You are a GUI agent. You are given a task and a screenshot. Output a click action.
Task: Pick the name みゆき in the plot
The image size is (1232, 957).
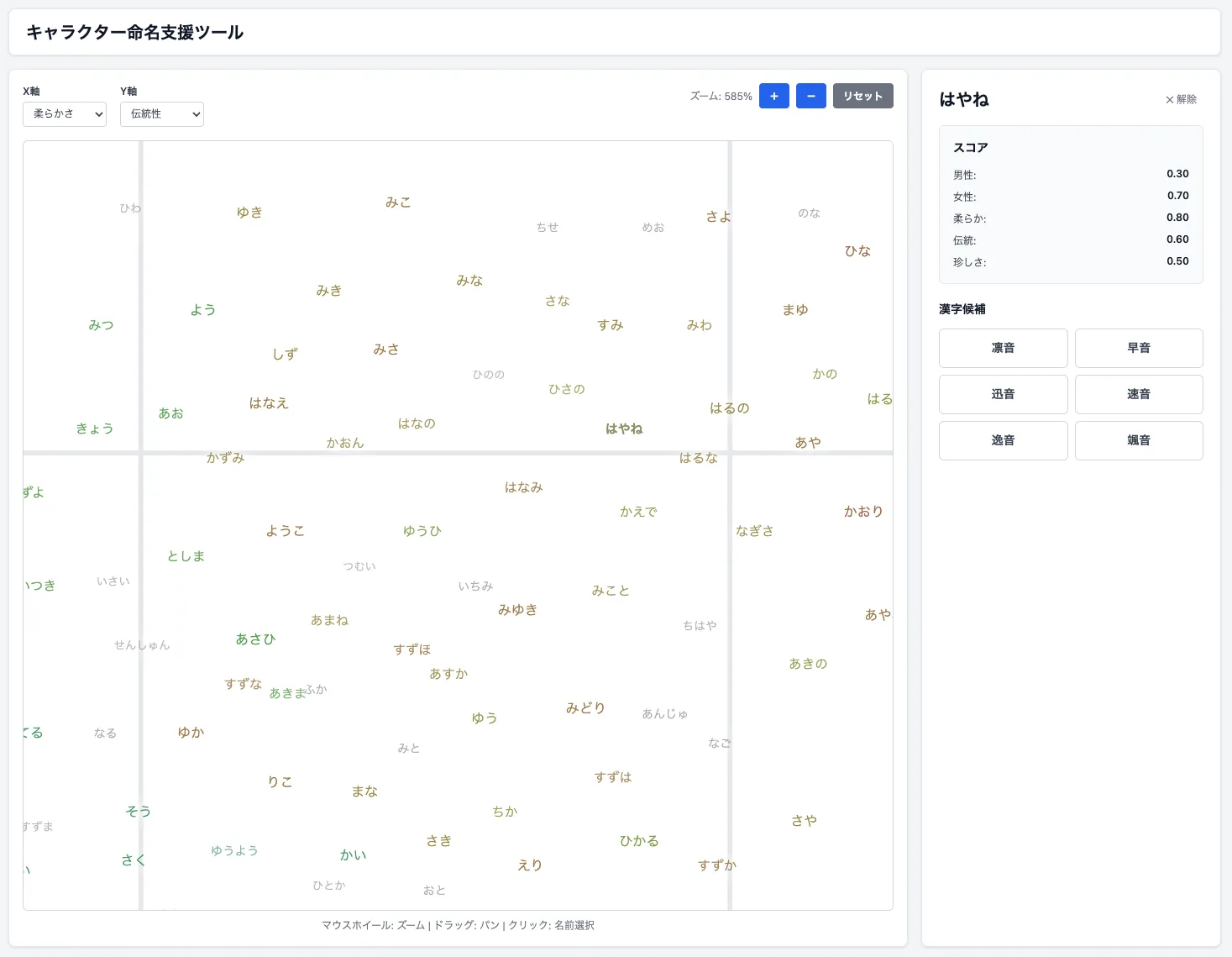(517, 610)
